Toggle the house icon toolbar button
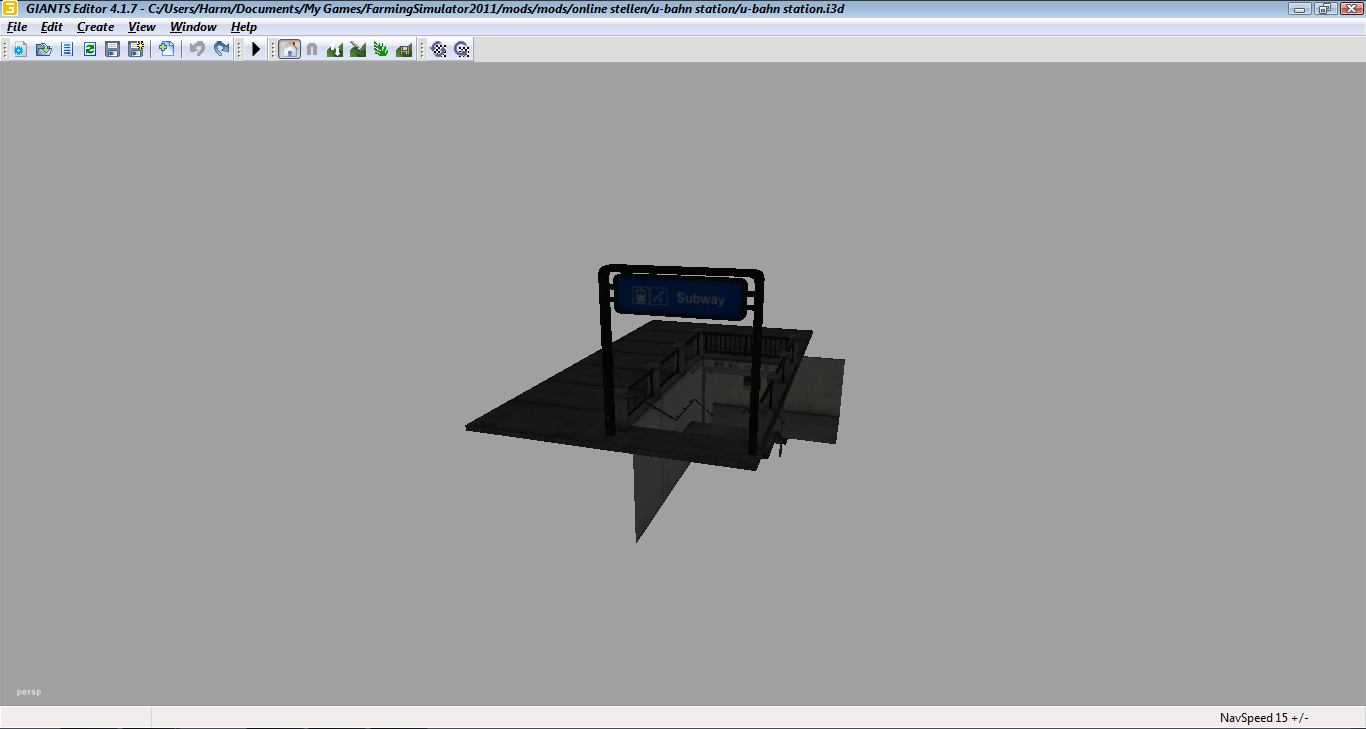 point(289,49)
